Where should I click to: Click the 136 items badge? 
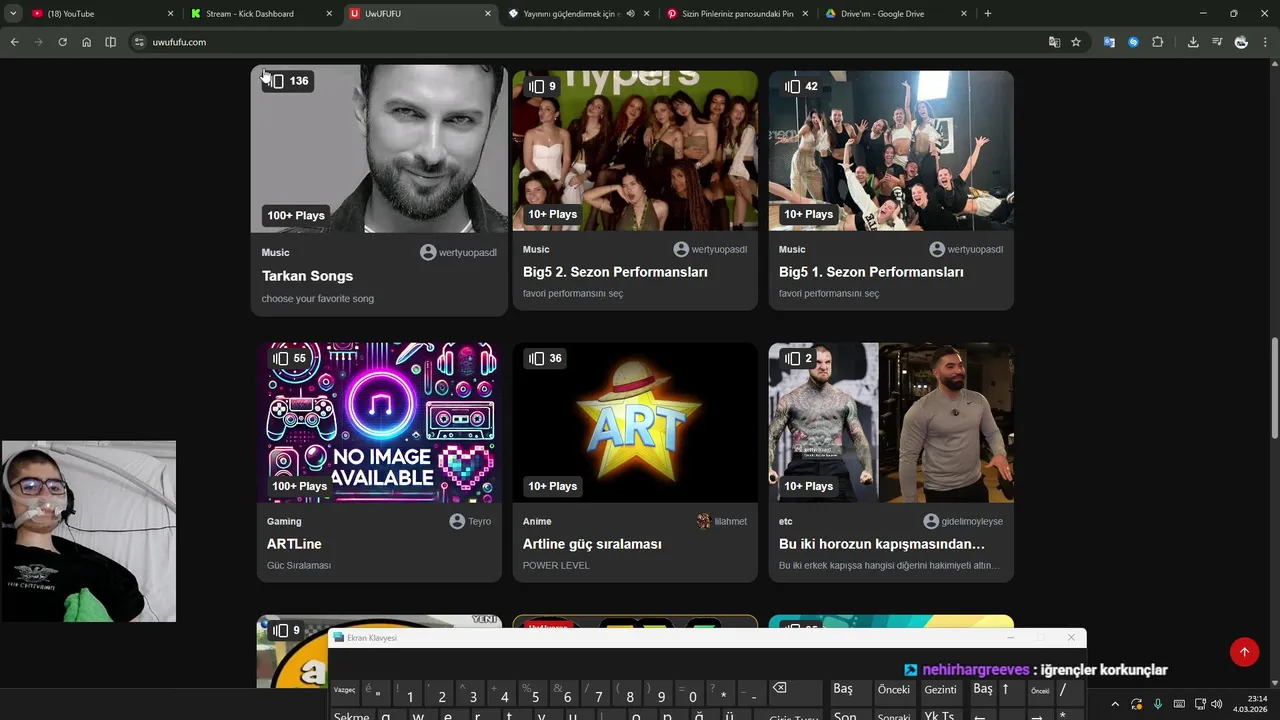point(289,81)
